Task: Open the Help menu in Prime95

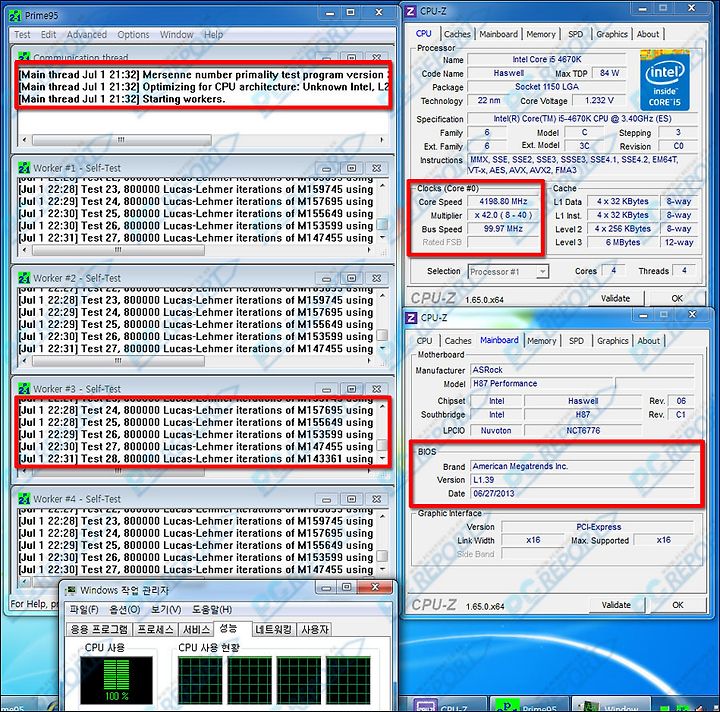Action: [213, 35]
